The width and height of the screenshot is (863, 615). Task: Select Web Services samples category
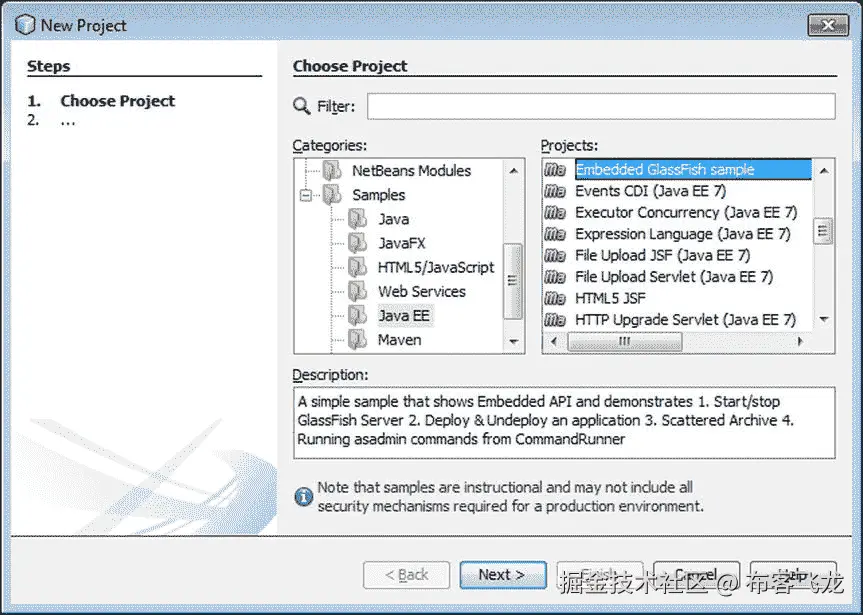(422, 292)
